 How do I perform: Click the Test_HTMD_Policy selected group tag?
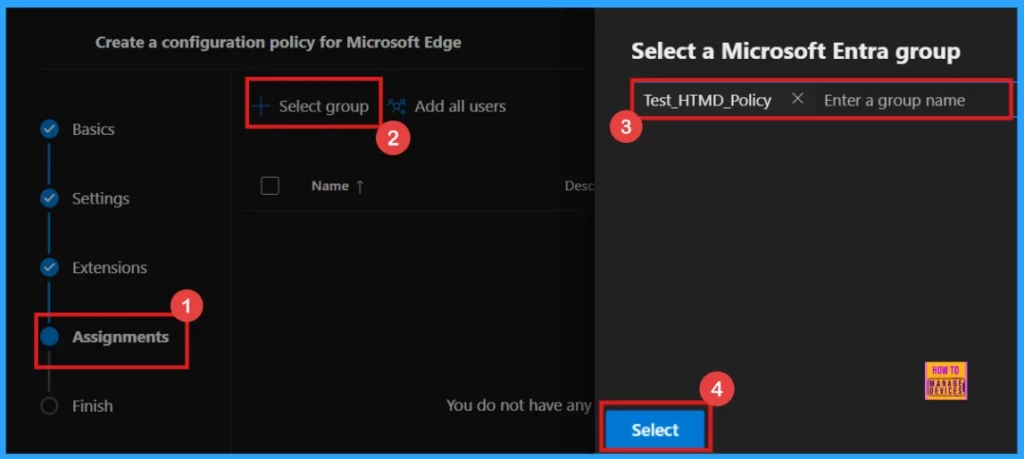707,101
